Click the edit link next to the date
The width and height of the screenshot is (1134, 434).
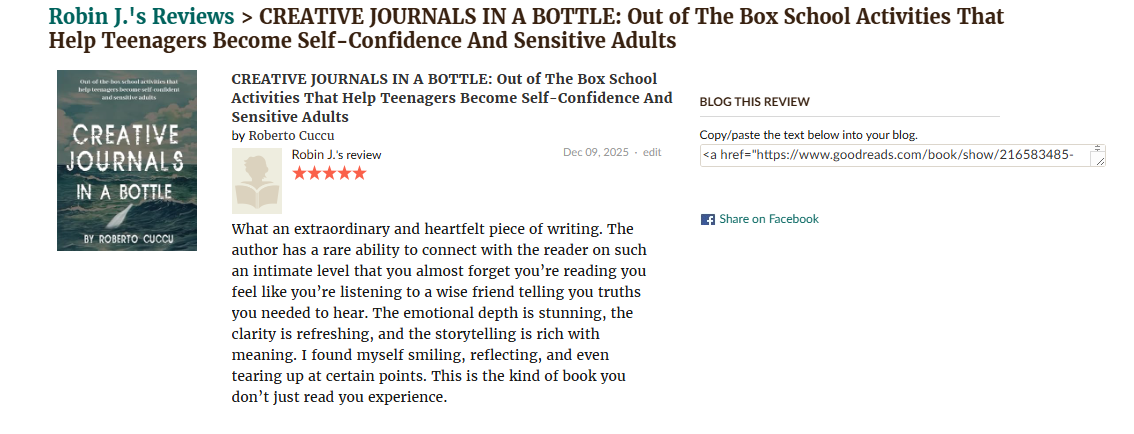(652, 152)
